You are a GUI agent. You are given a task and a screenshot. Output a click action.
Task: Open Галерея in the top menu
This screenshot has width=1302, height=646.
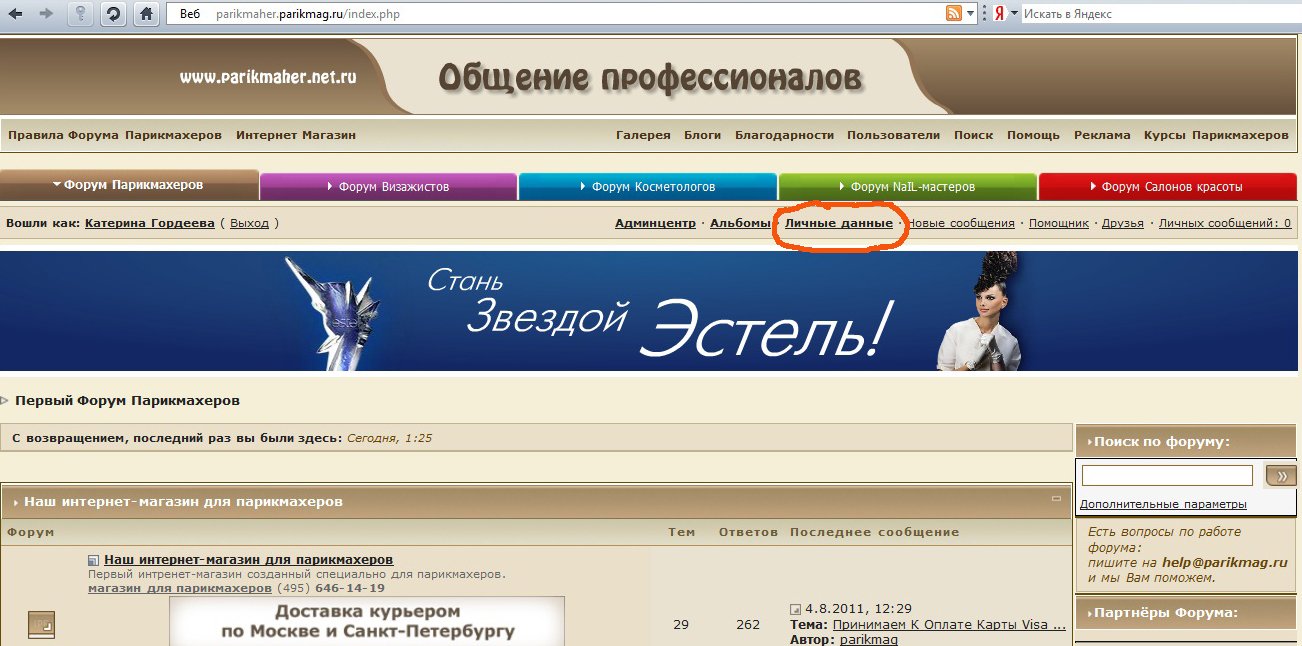pos(643,135)
